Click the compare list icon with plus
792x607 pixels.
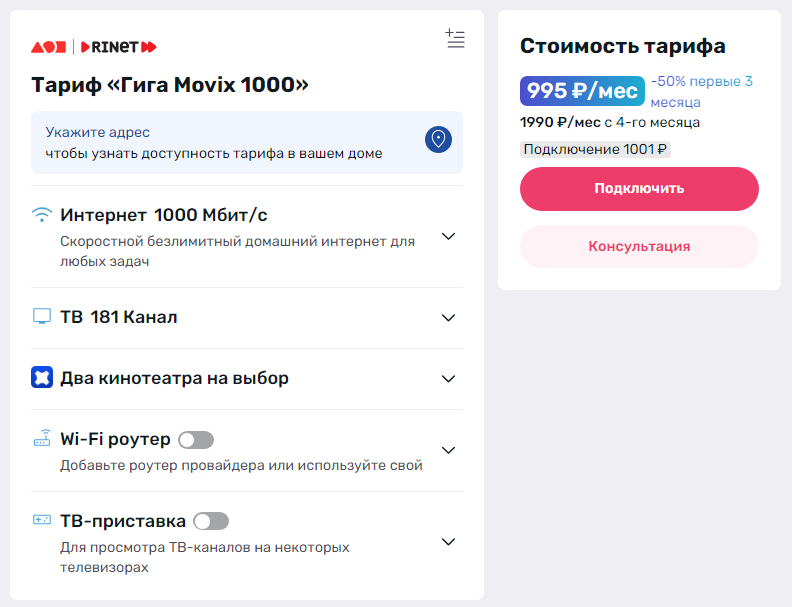coord(455,39)
